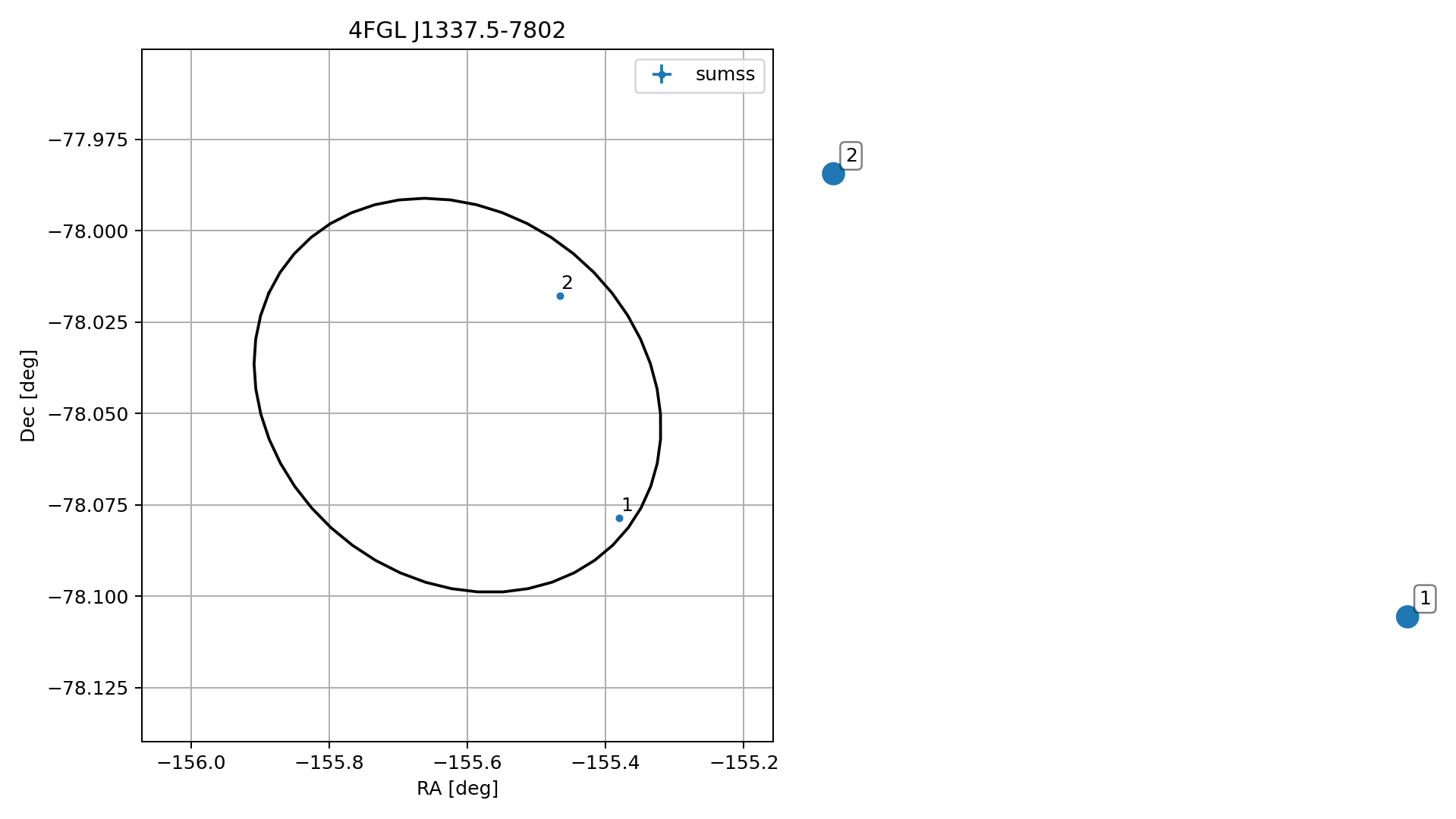
Task: Click the large blue marker labeled 2
Action: click(x=833, y=174)
